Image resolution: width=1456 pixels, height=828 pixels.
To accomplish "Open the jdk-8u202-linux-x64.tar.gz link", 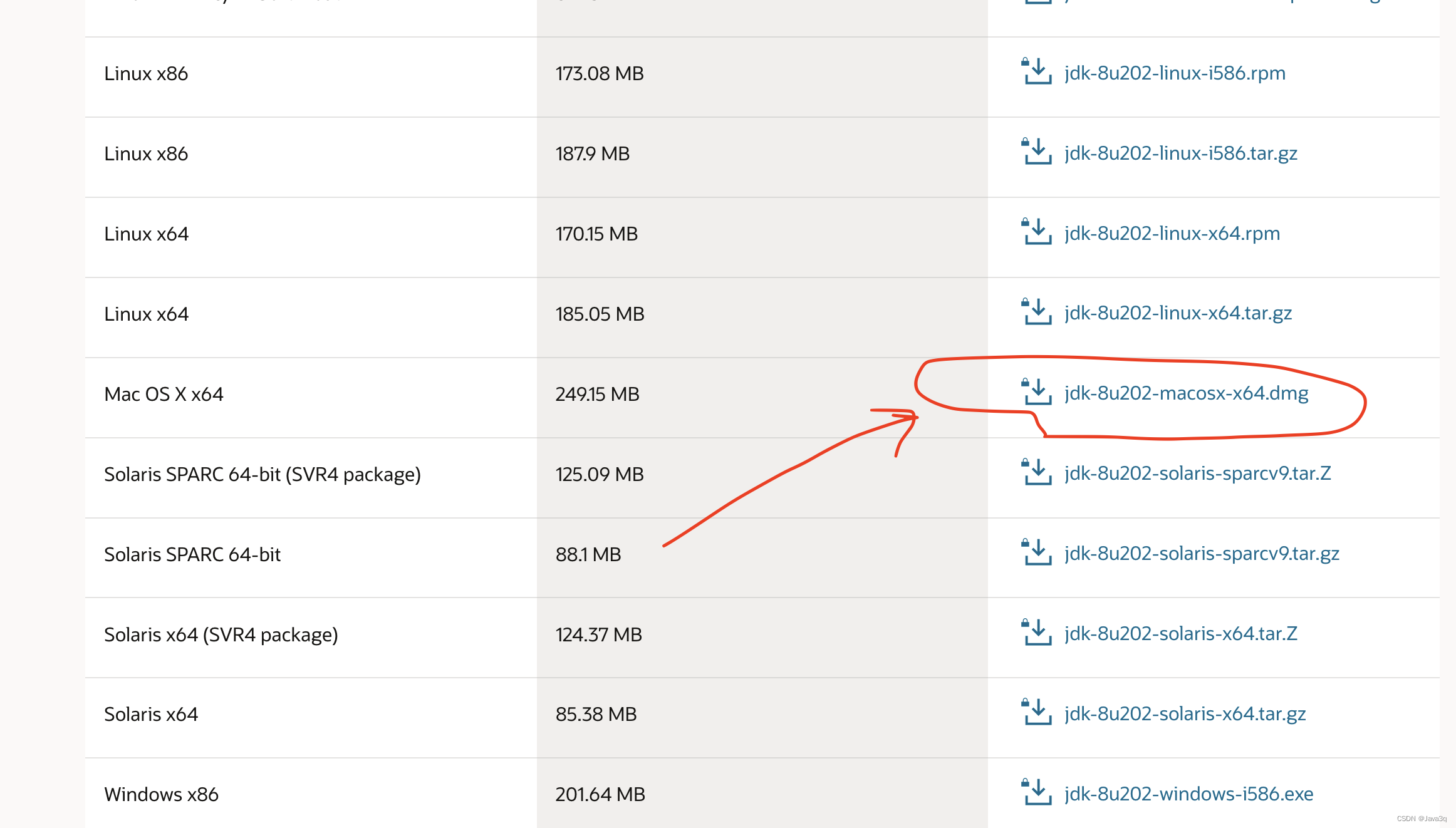I will click(x=1178, y=313).
